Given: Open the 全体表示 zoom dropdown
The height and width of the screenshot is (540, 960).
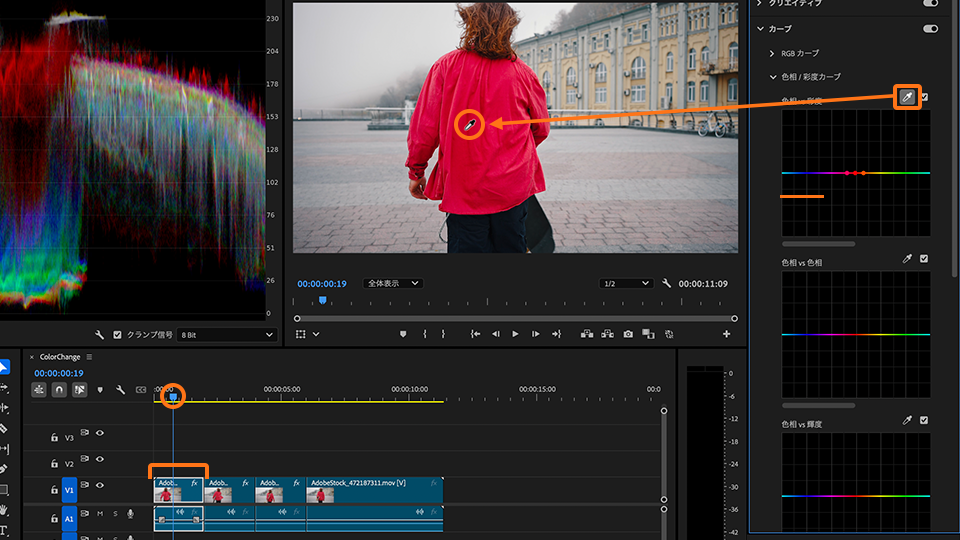Looking at the screenshot, I should [x=392, y=284].
